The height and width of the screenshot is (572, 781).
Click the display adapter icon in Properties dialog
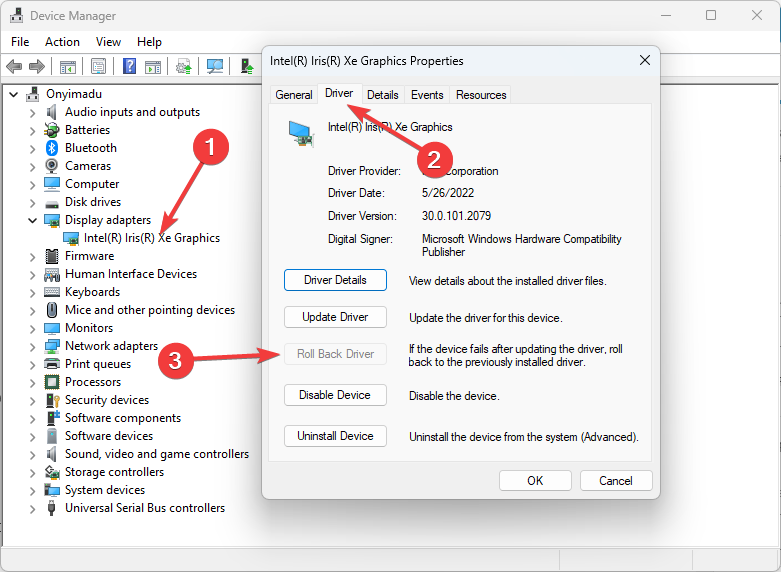tap(301, 134)
